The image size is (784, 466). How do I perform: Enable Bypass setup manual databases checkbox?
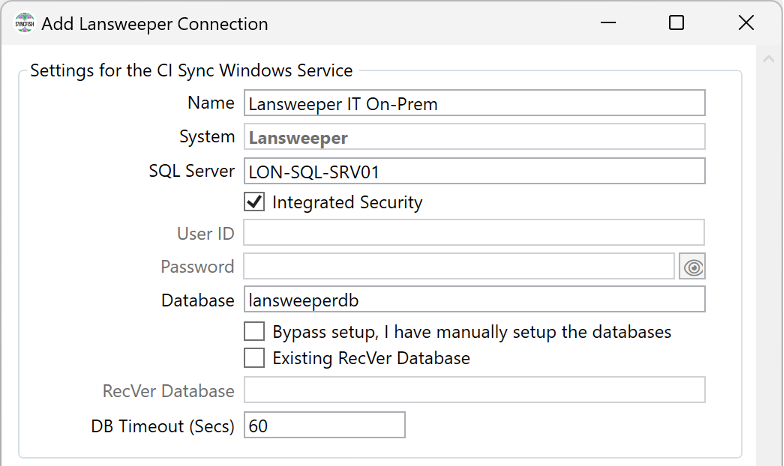tap(254, 332)
